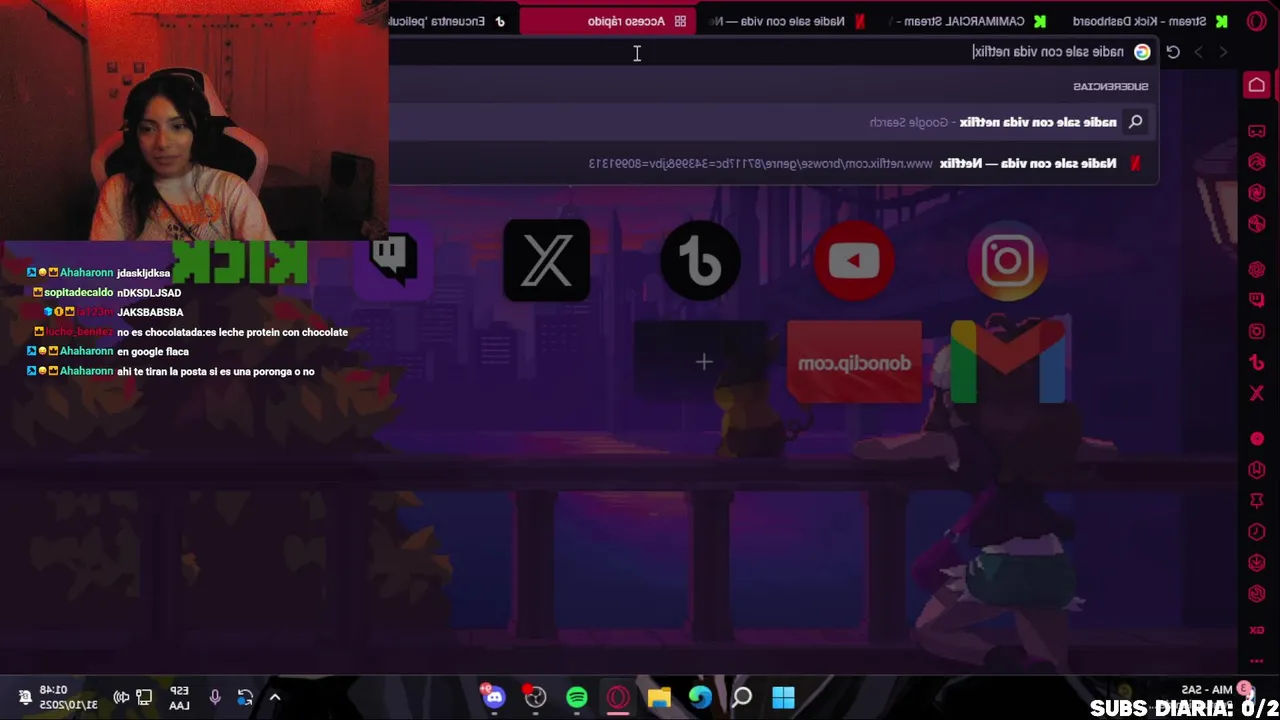The height and width of the screenshot is (720, 1280).
Task: Open the Gmail speed dial tile
Action: tap(1008, 362)
